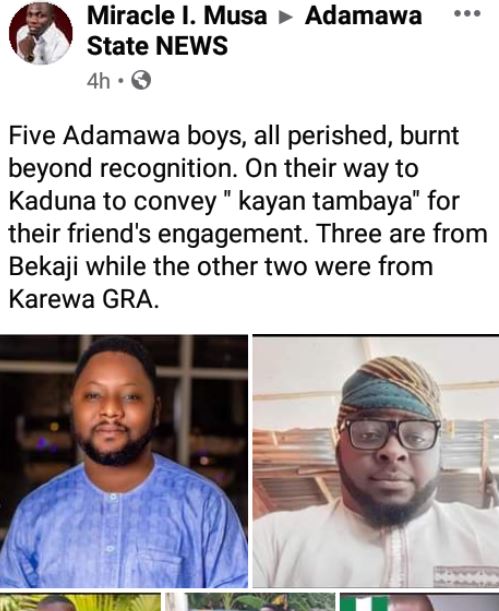
Task: Open the bottom photo showing Nigerian flag
Action: tap(419, 602)
